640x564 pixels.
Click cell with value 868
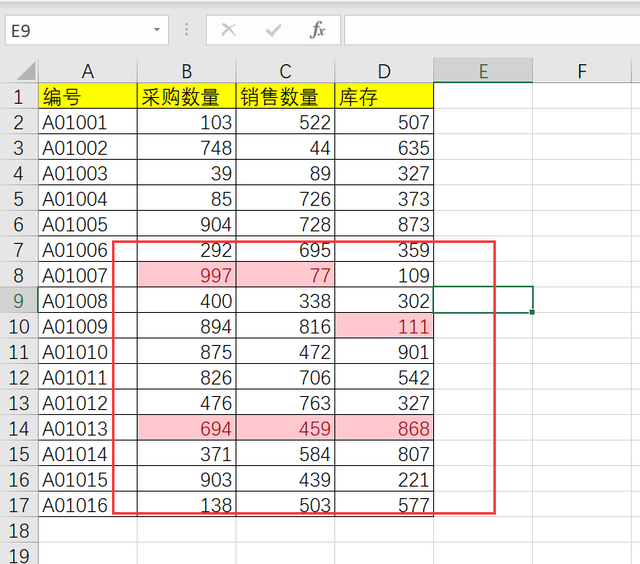click(384, 429)
